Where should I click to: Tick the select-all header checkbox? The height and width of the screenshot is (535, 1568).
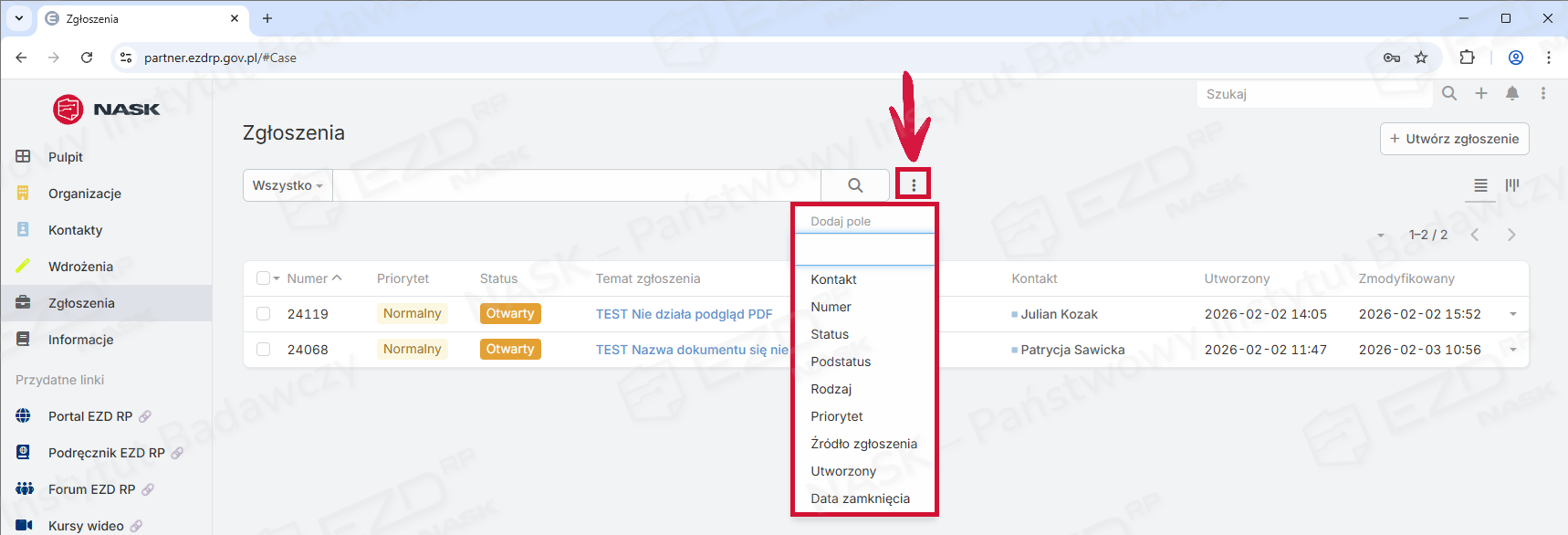264,278
